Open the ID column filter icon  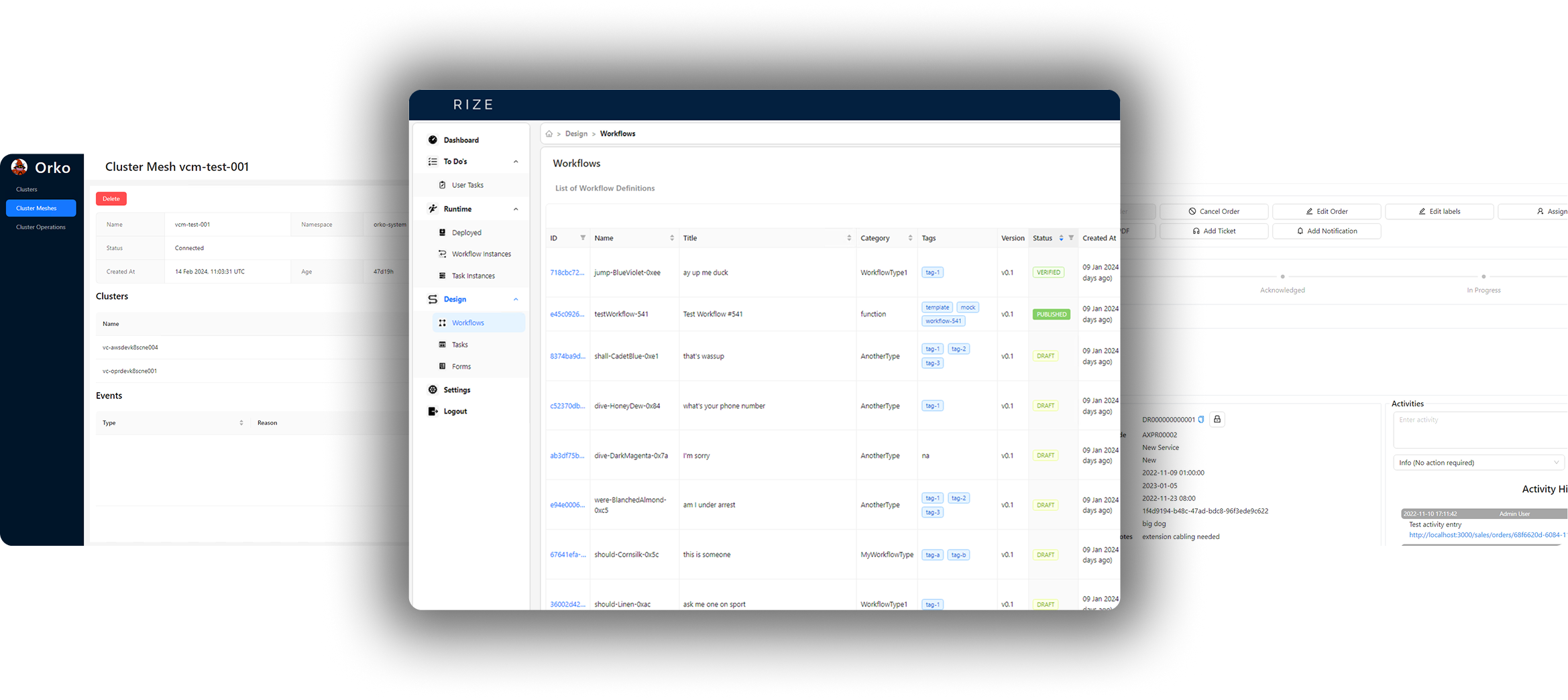click(583, 238)
